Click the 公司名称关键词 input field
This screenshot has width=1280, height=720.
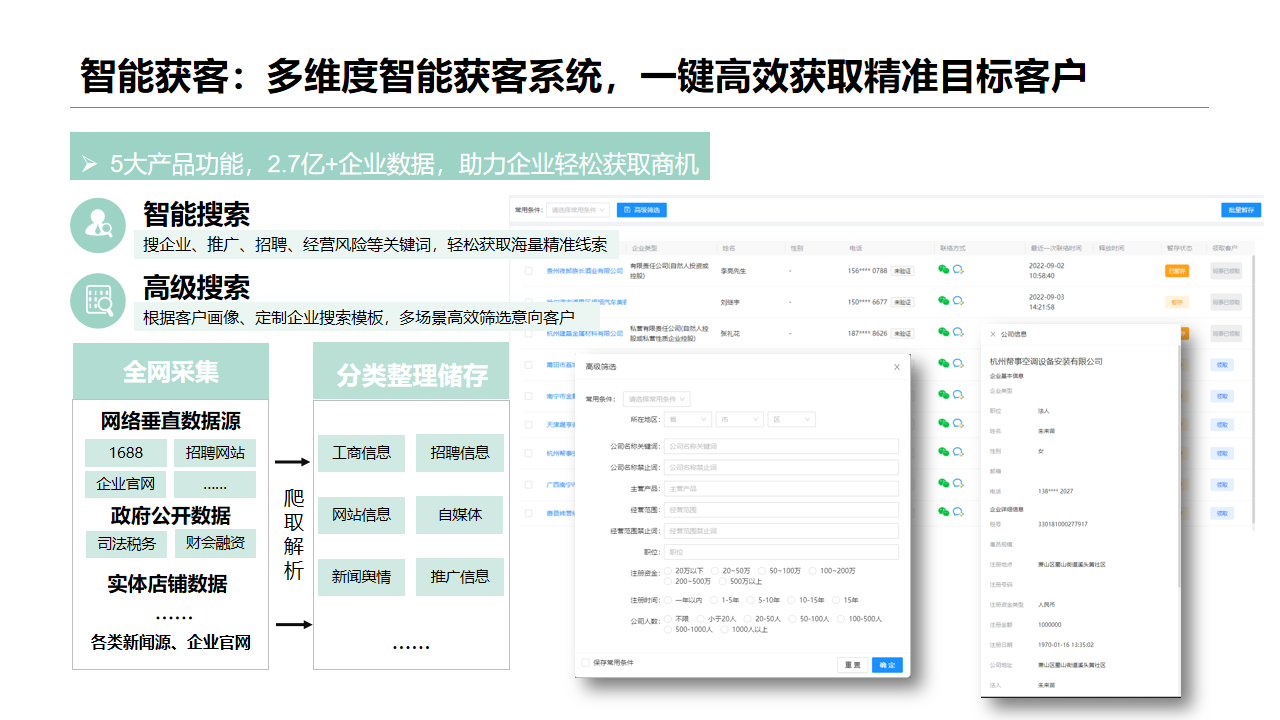coord(780,446)
